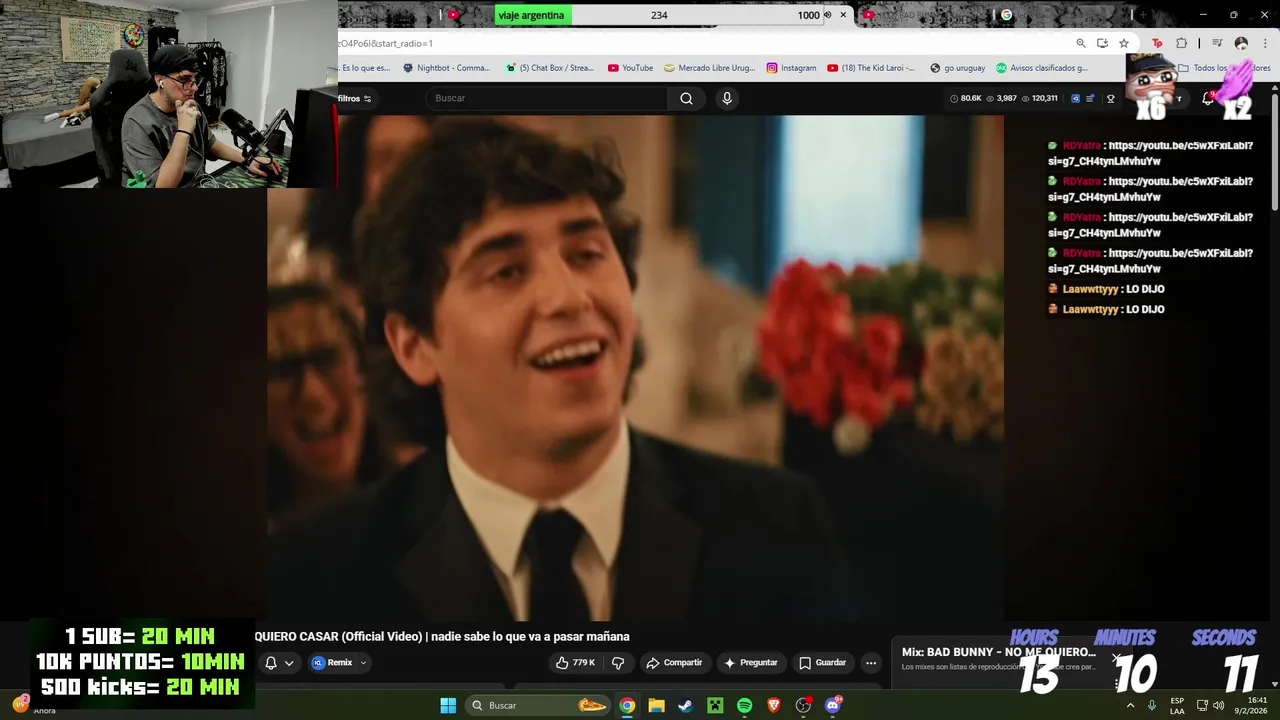Image resolution: width=1280 pixels, height=720 pixels.
Task: Save video with Guardar
Action: click(x=822, y=662)
